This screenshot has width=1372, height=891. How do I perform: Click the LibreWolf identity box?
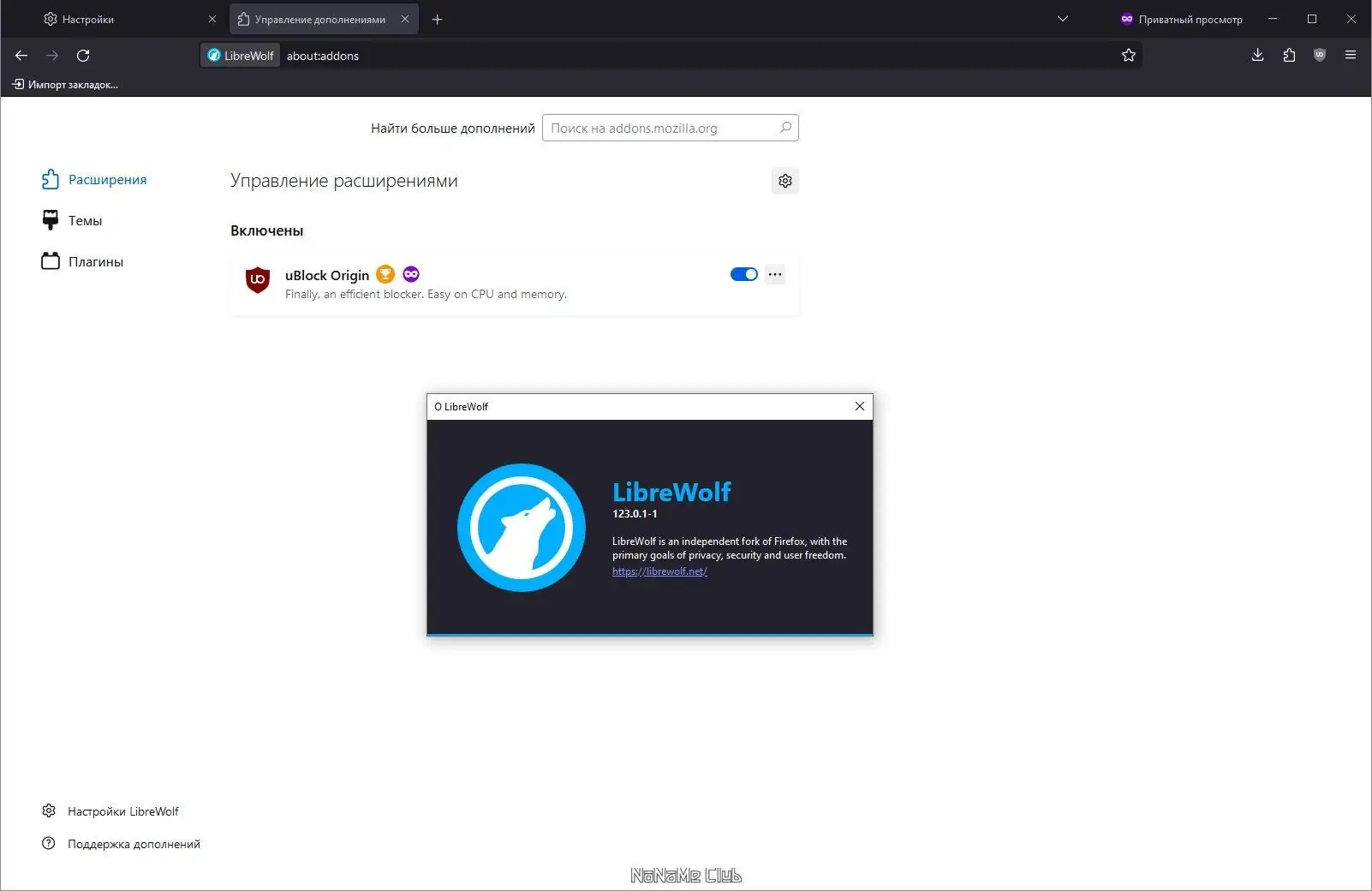click(x=241, y=56)
